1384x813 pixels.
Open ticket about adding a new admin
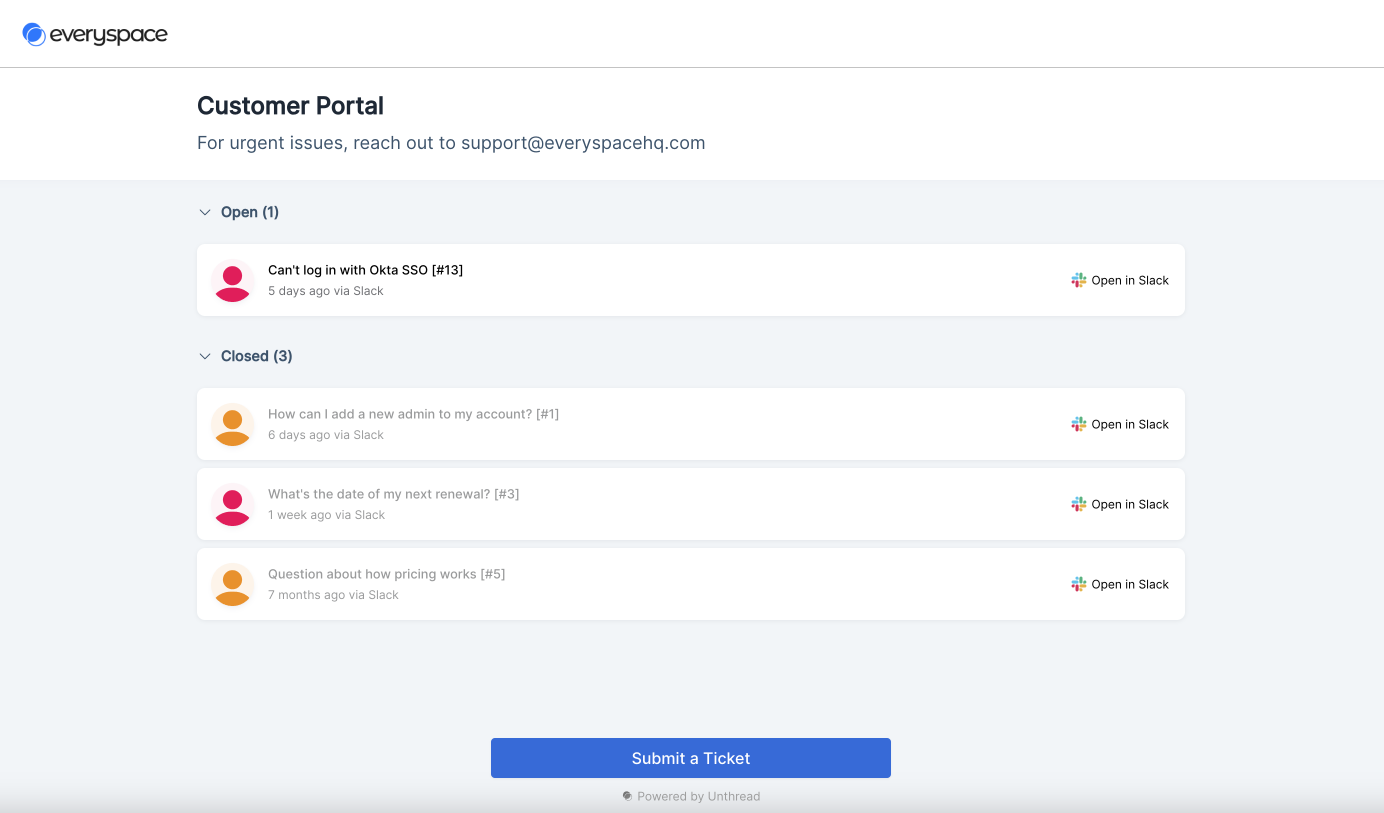pos(413,414)
